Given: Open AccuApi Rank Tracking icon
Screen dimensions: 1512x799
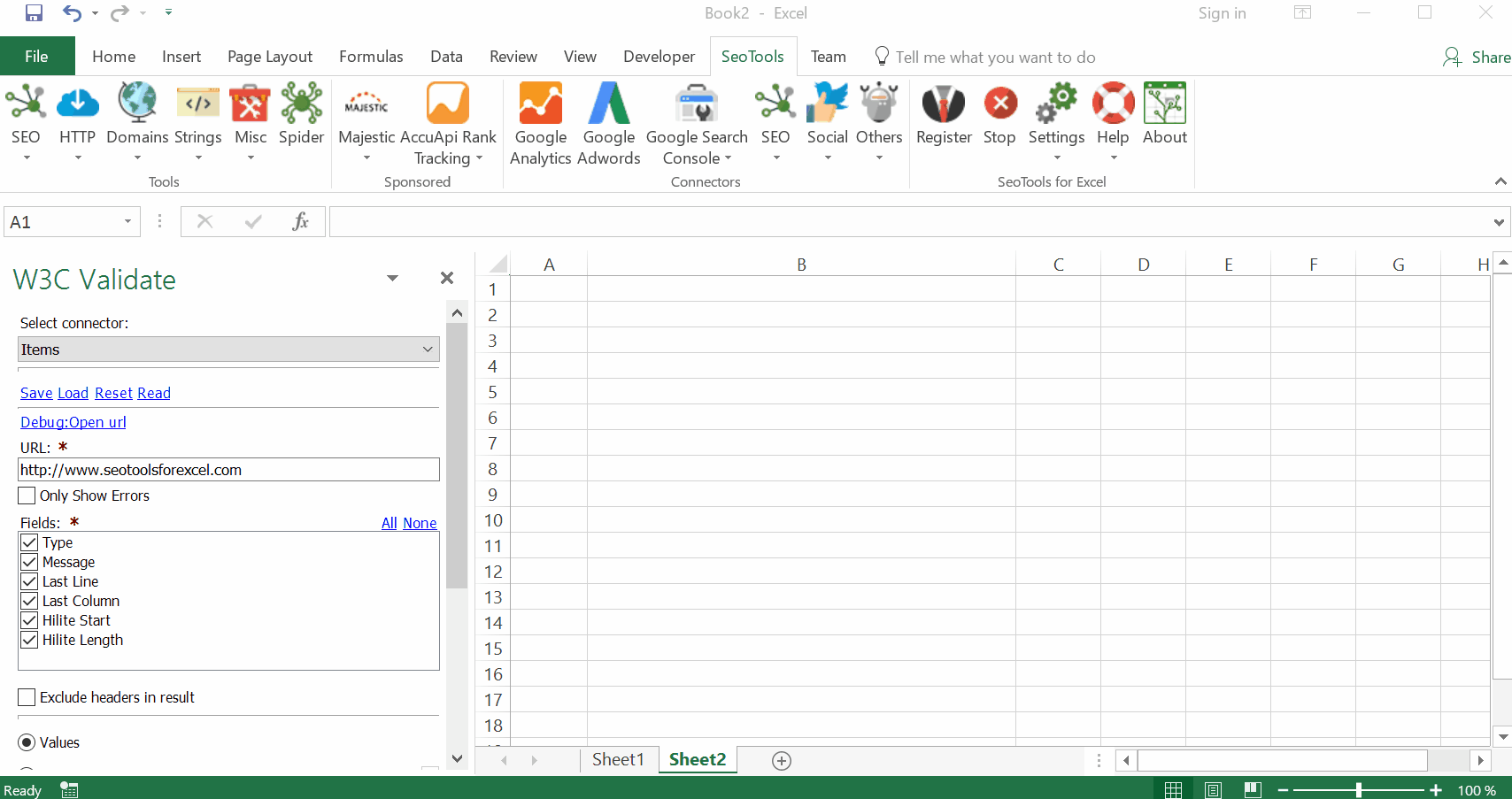Looking at the screenshot, I should click(448, 104).
